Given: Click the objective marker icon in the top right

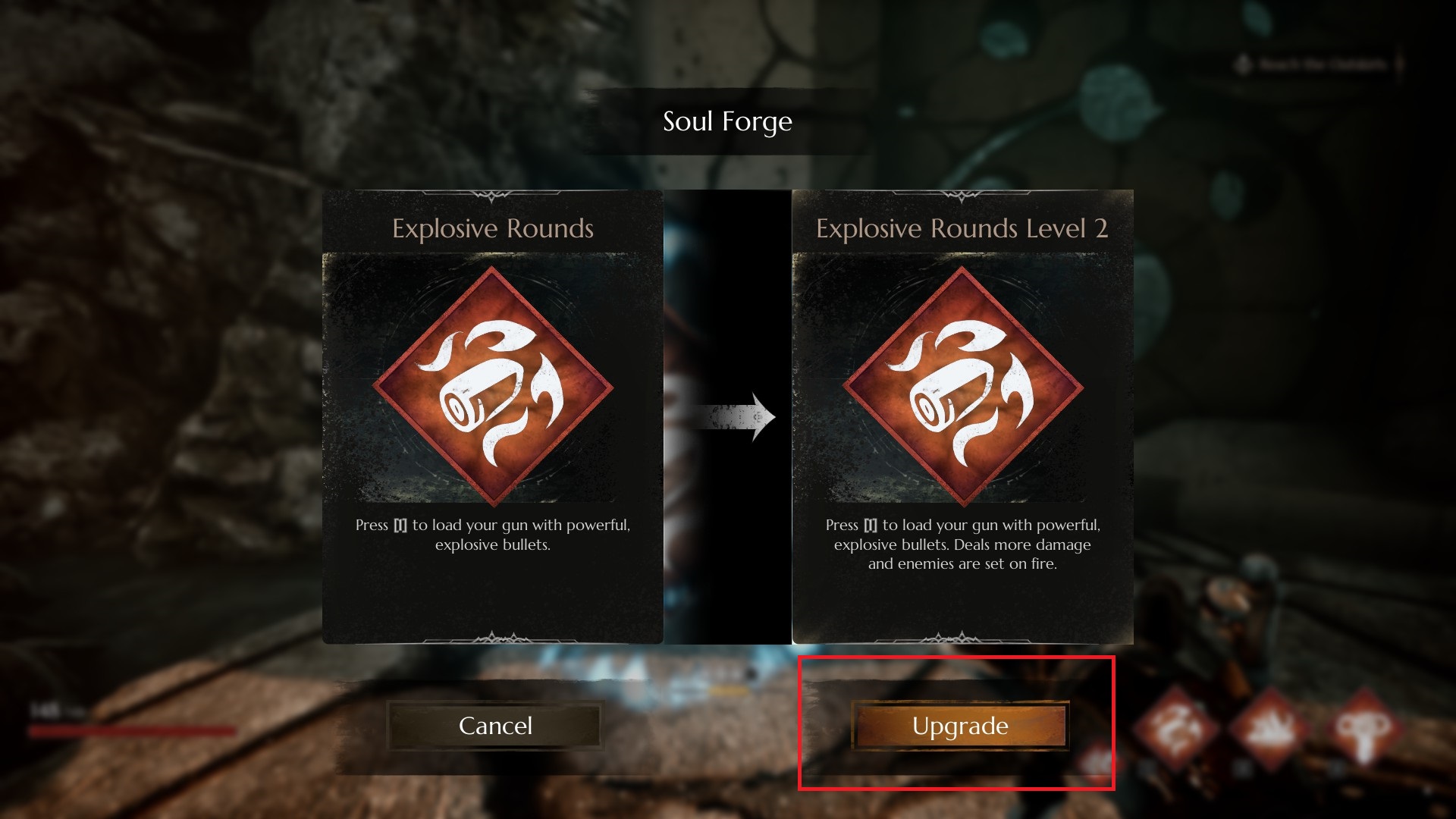Looking at the screenshot, I should (x=1243, y=64).
